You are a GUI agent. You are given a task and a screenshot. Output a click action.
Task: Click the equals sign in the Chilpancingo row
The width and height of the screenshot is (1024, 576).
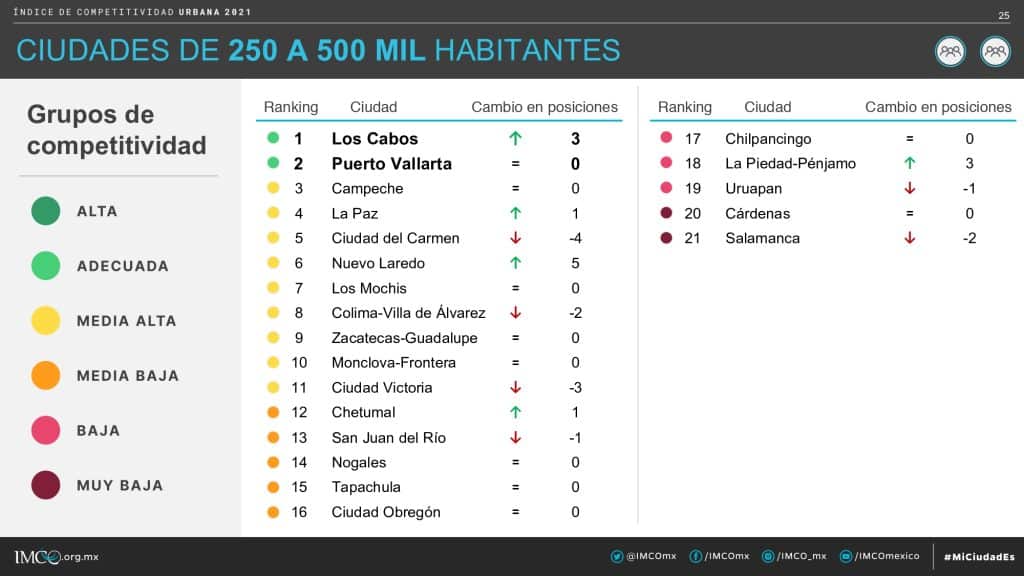pos(910,138)
